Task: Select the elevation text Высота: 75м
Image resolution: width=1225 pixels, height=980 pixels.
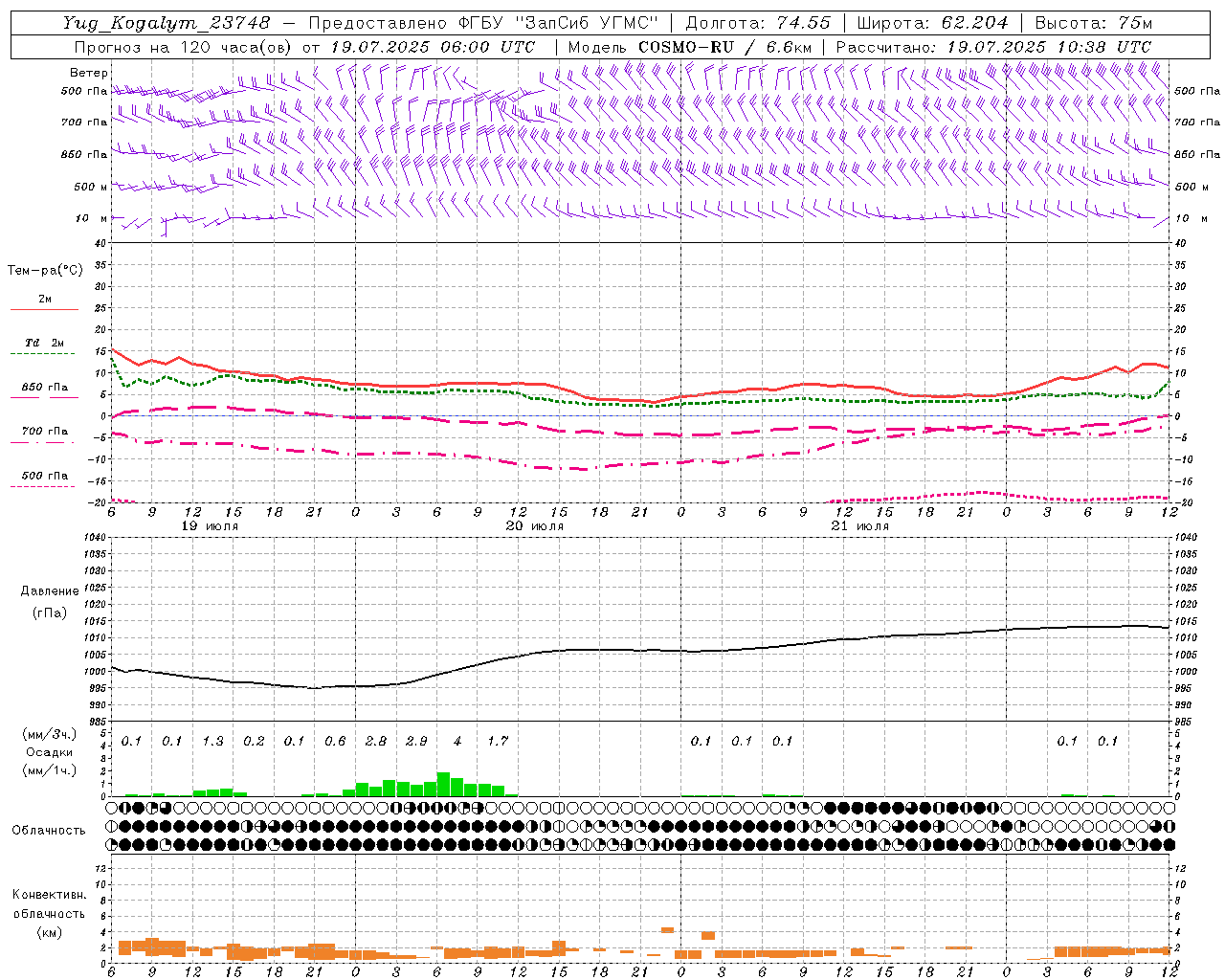Action: (x=1093, y=23)
